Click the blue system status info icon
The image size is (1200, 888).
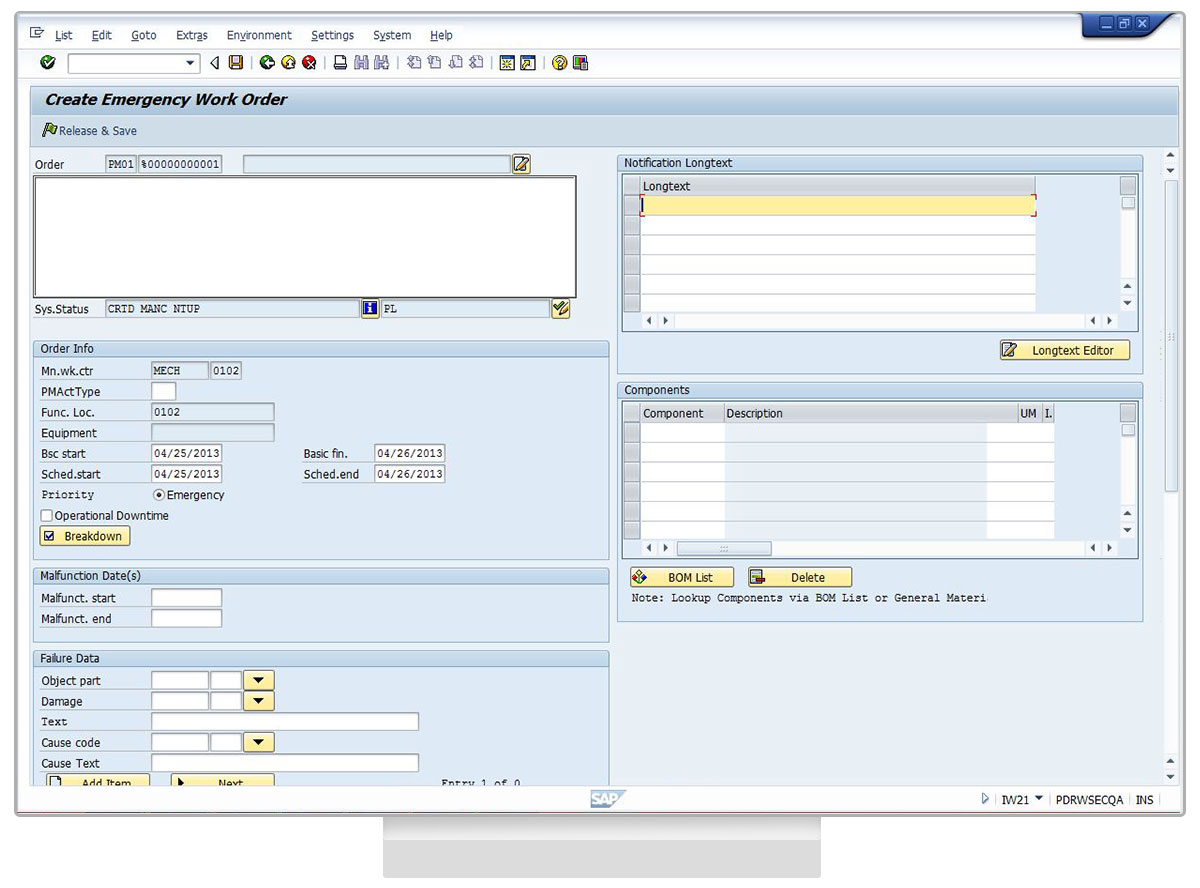(x=370, y=309)
